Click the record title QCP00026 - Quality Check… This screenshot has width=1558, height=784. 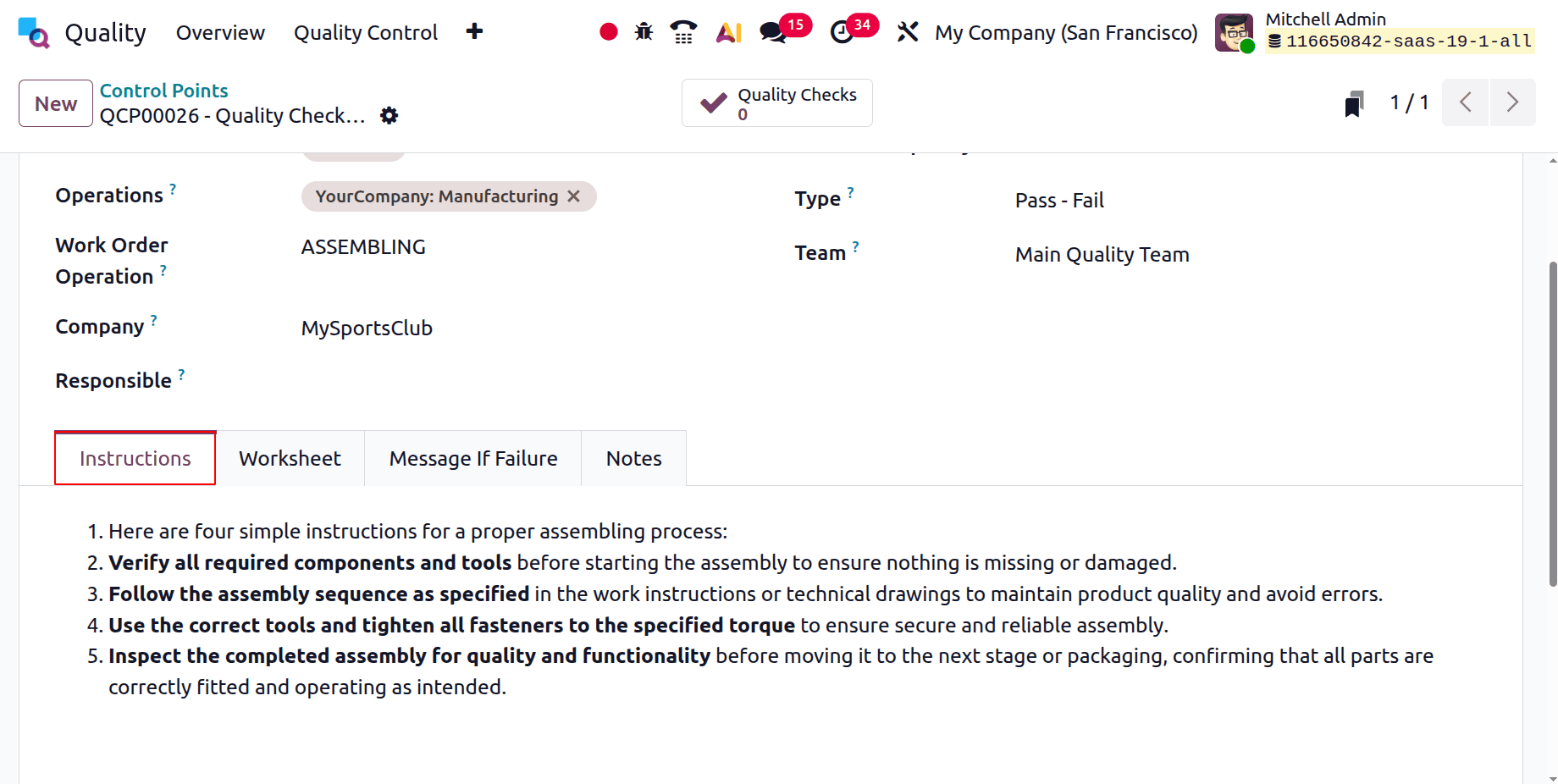(232, 115)
